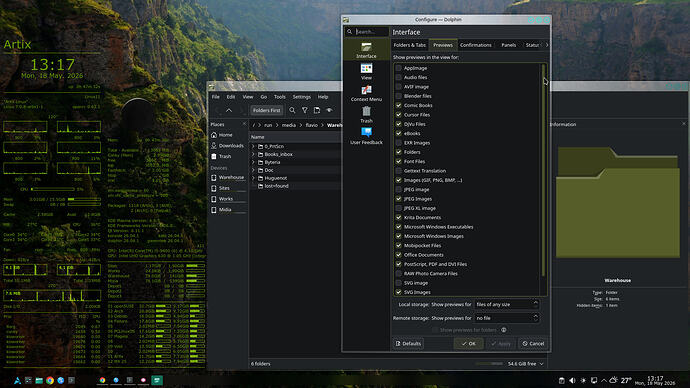The height and width of the screenshot is (388, 690).
Task: Open the Trash settings category
Action: 366,114
